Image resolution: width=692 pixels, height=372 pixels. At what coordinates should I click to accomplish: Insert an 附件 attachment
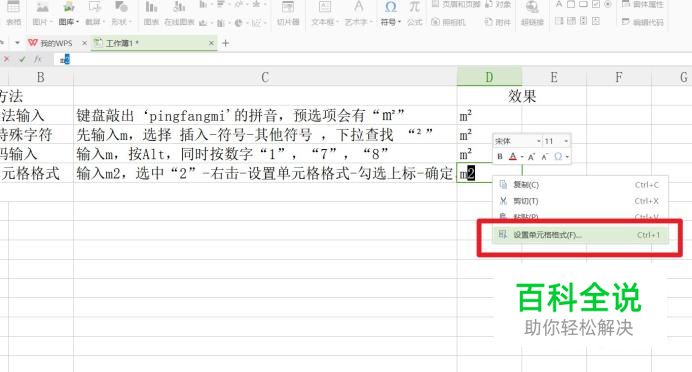point(497,22)
